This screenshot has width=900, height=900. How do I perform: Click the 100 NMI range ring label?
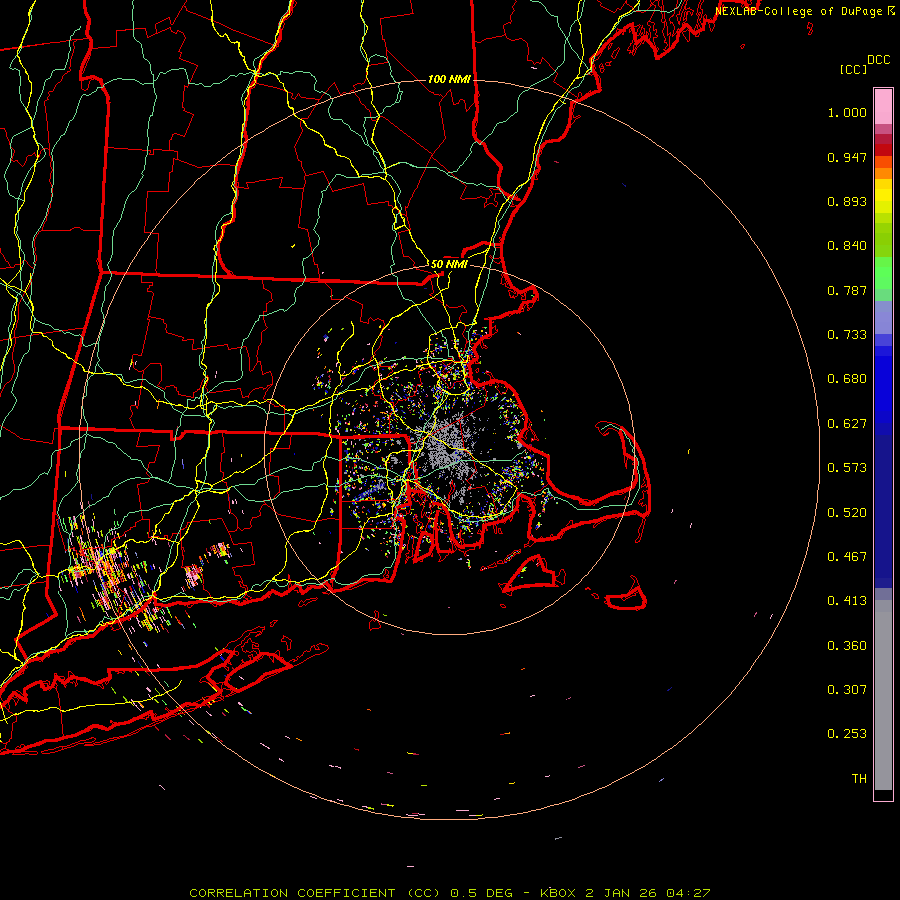[449, 79]
